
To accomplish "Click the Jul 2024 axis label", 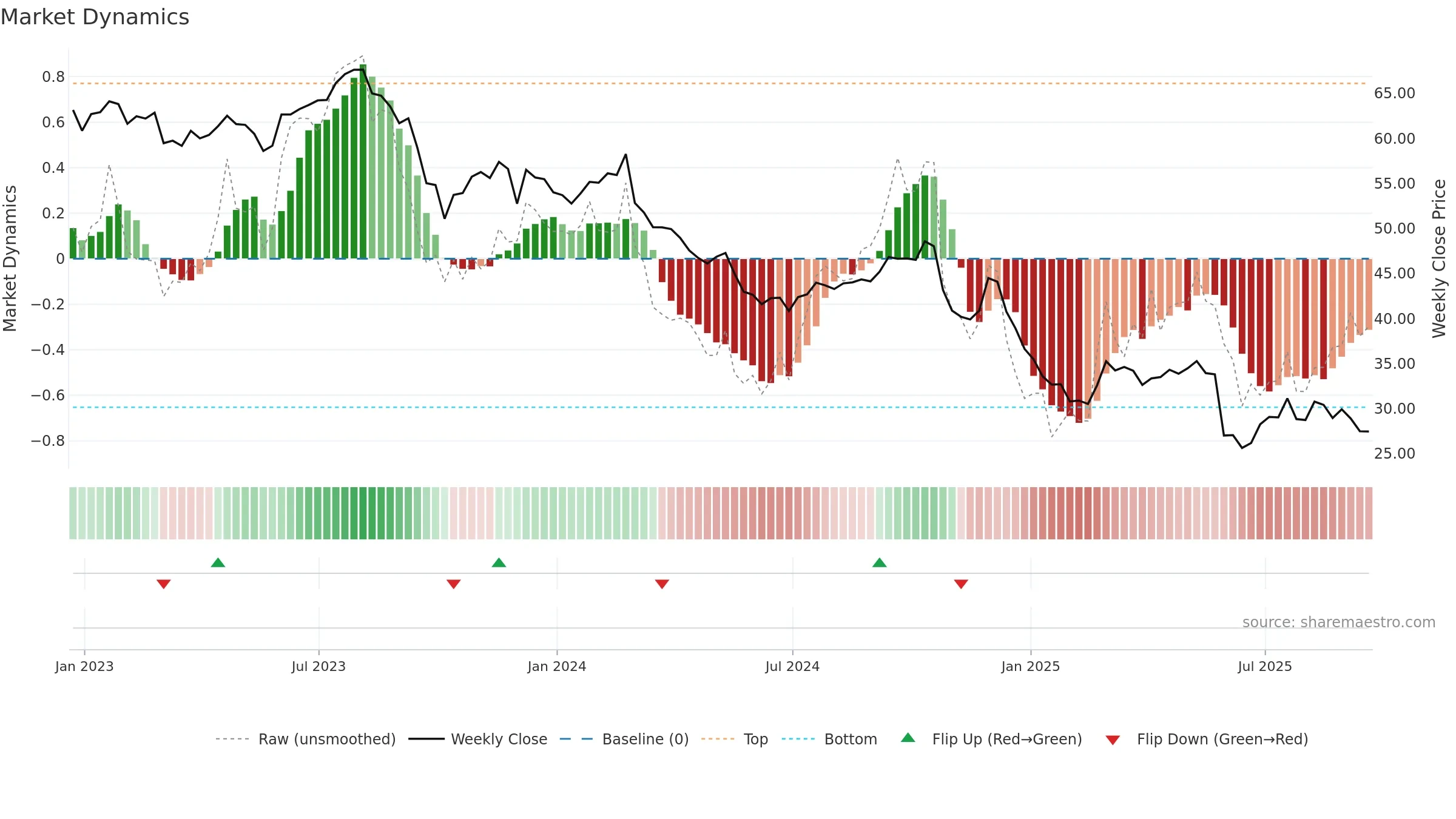I will [x=792, y=666].
